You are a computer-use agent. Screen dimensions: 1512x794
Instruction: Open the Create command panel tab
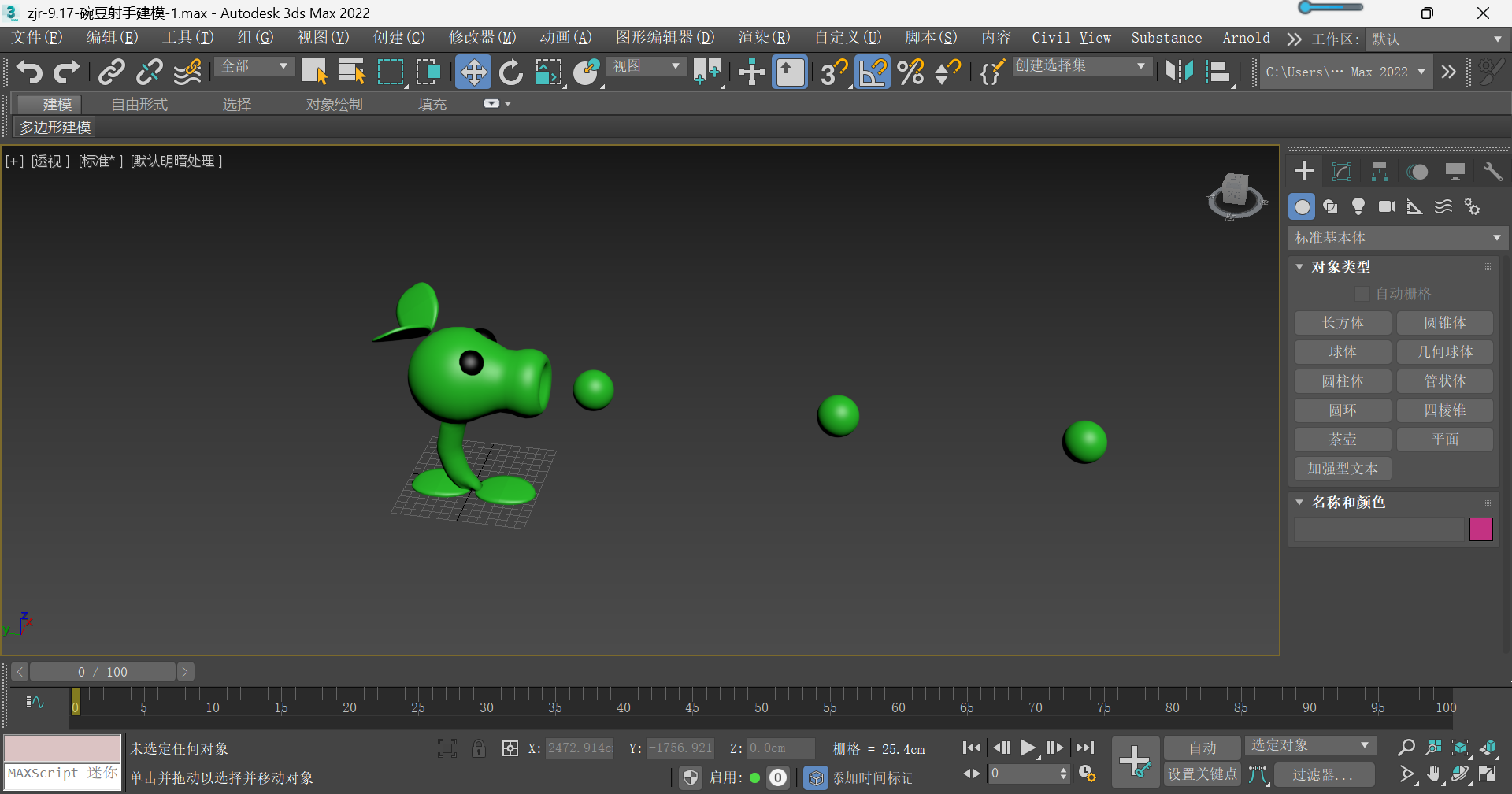(1304, 171)
